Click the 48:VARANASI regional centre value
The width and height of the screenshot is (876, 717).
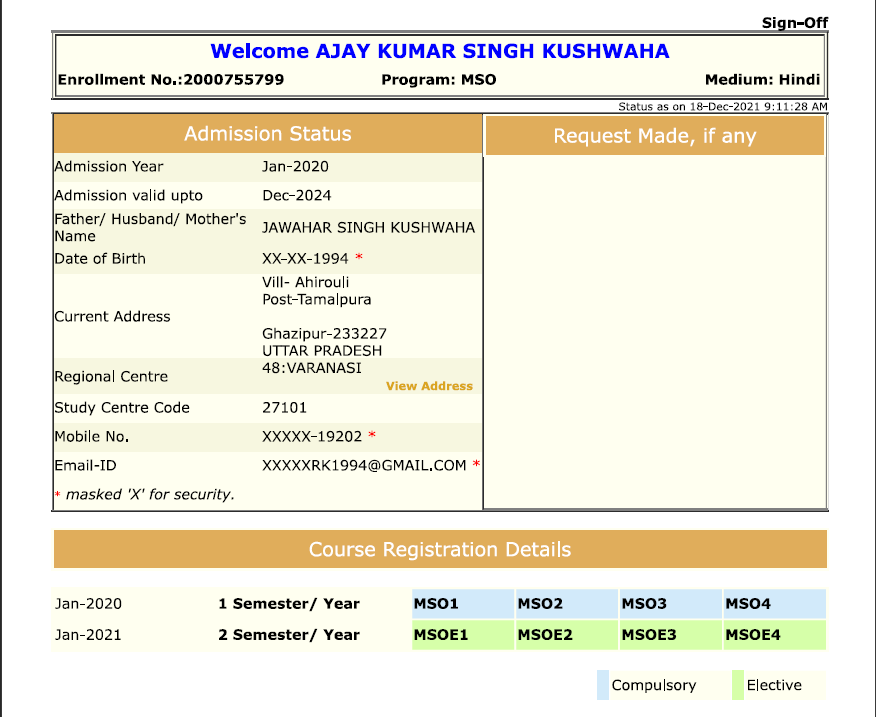pos(312,368)
